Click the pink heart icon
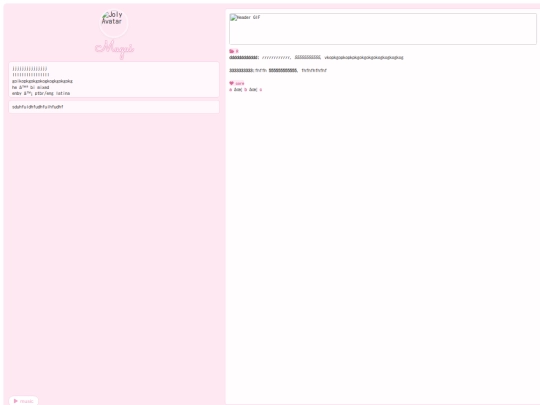Image resolution: width=540 pixels, height=405 pixels. pos(231,83)
